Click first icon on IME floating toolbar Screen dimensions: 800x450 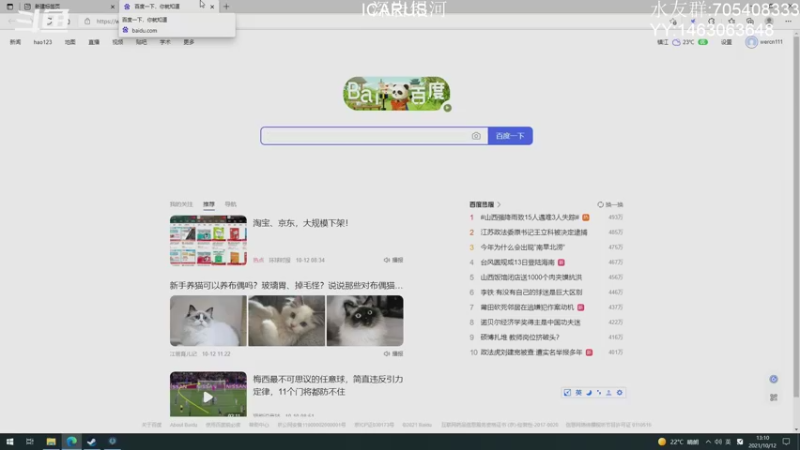567,393
